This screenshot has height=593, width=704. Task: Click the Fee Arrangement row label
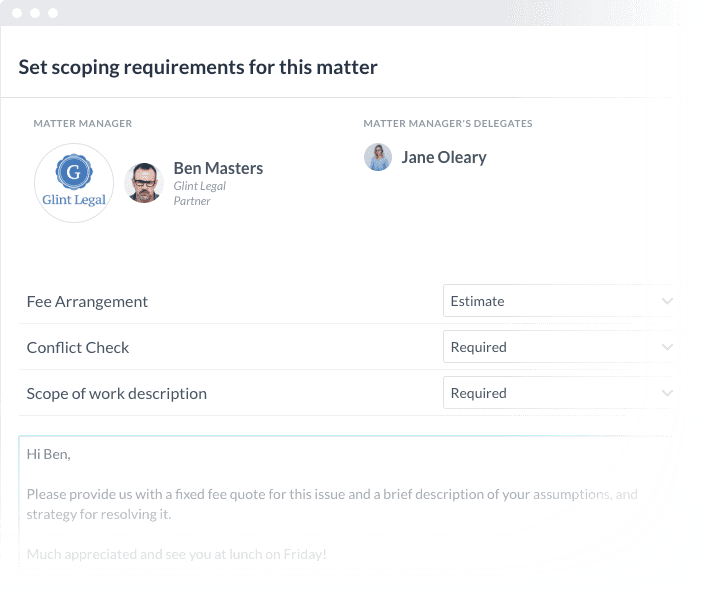point(87,302)
